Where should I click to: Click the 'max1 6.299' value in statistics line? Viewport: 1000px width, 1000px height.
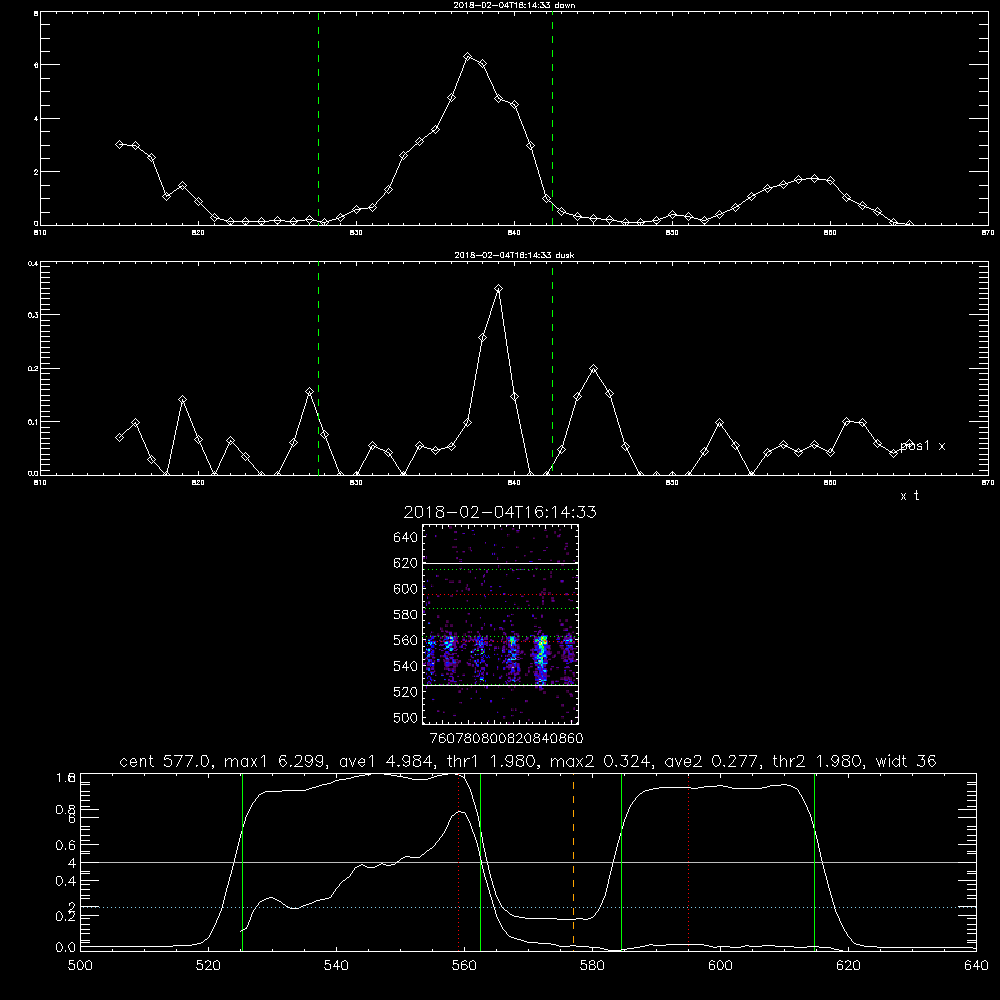[x=274, y=761]
